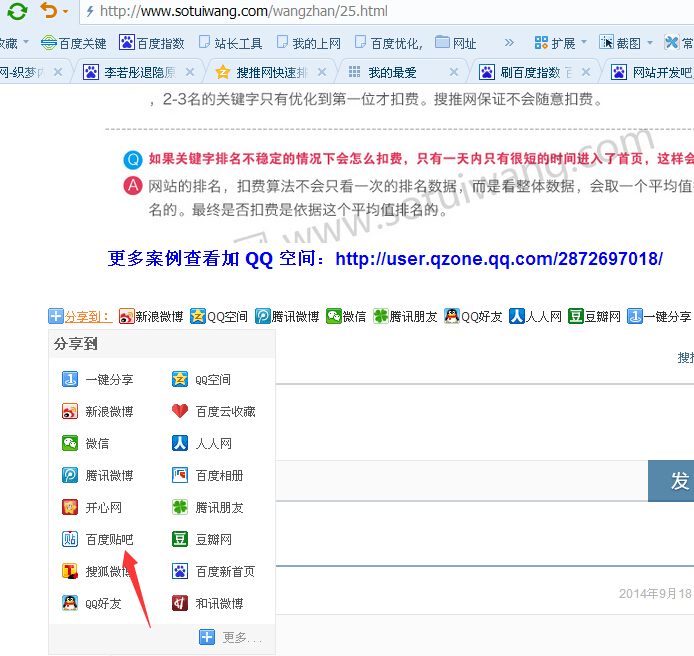694x656 pixels.
Task: Select 百度相册 in share popup
Action: 208,475
